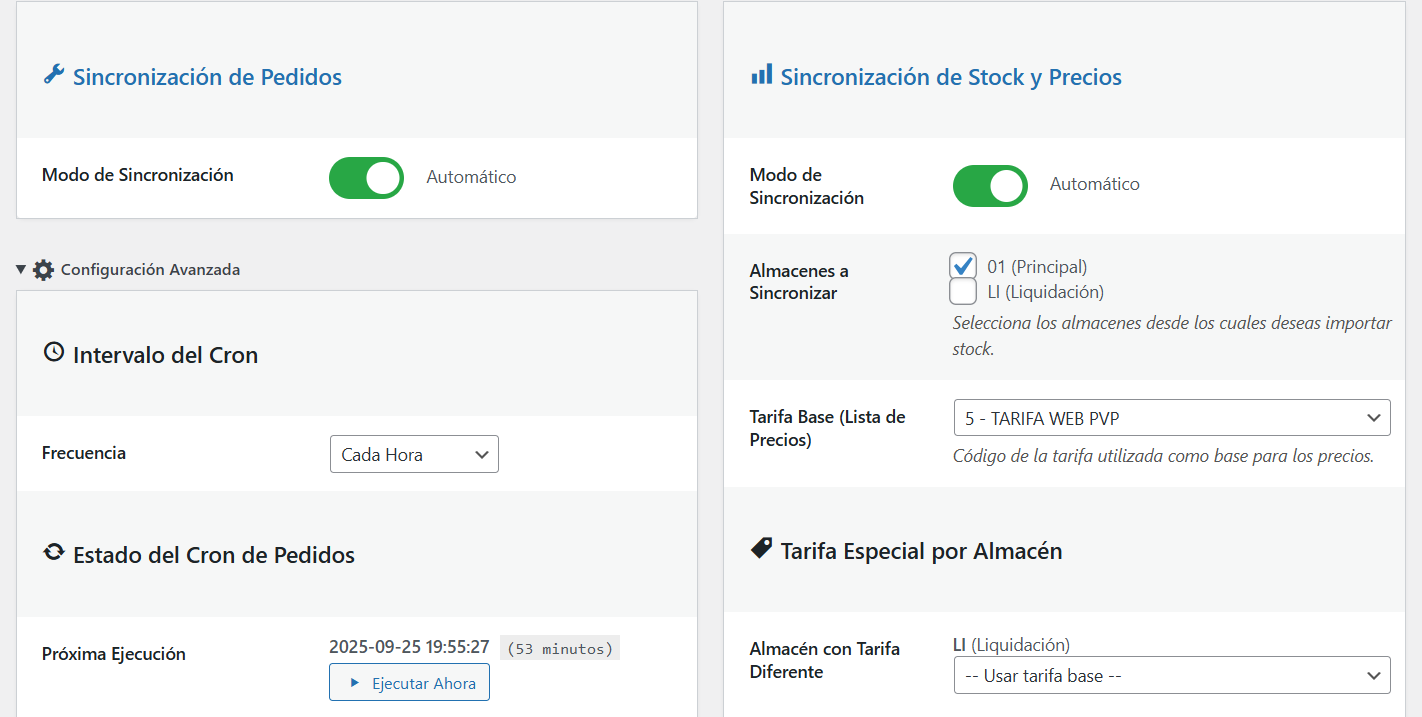Click the 53 minutos countdown badge
Image resolution: width=1422 pixels, height=717 pixels.
click(560, 648)
